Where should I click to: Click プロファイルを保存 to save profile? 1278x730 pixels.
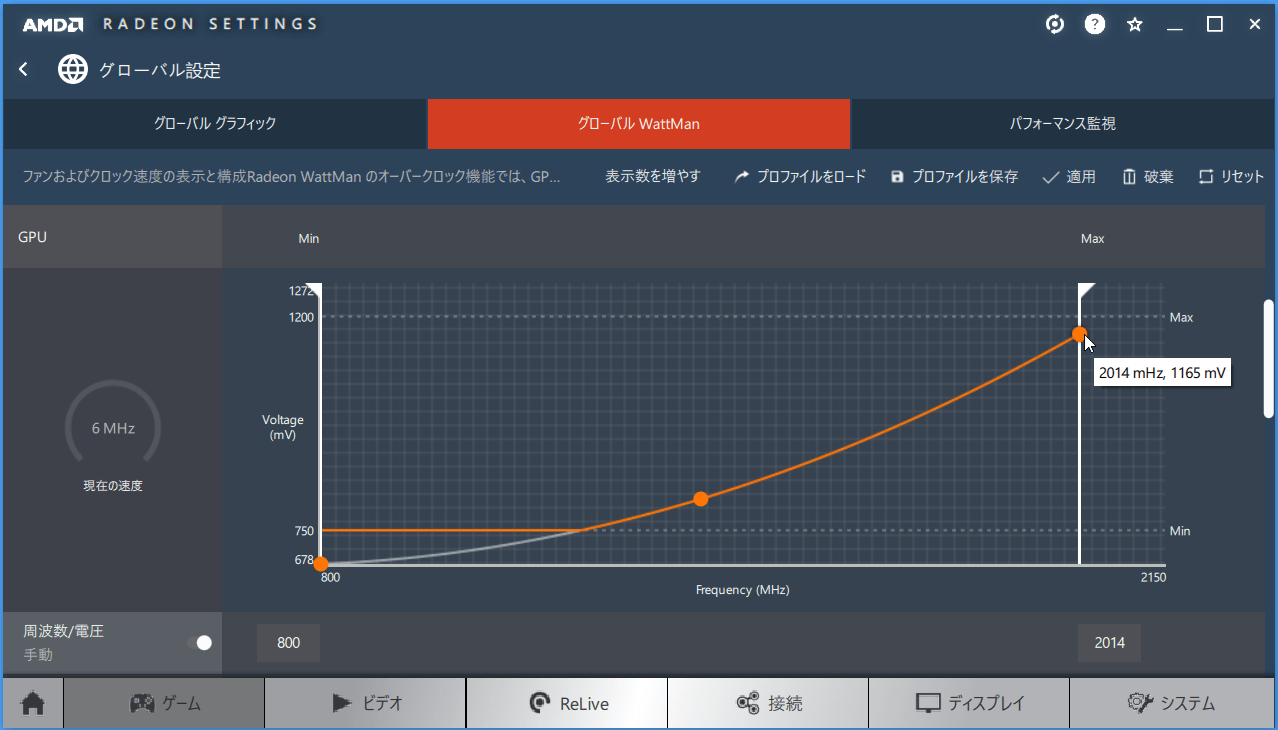click(x=954, y=176)
